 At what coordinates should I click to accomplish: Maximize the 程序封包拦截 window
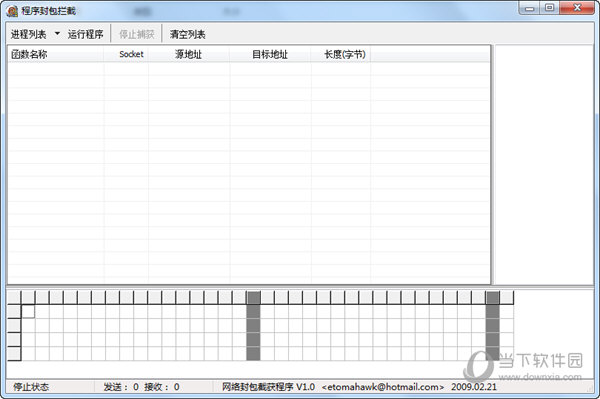click(x=549, y=8)
